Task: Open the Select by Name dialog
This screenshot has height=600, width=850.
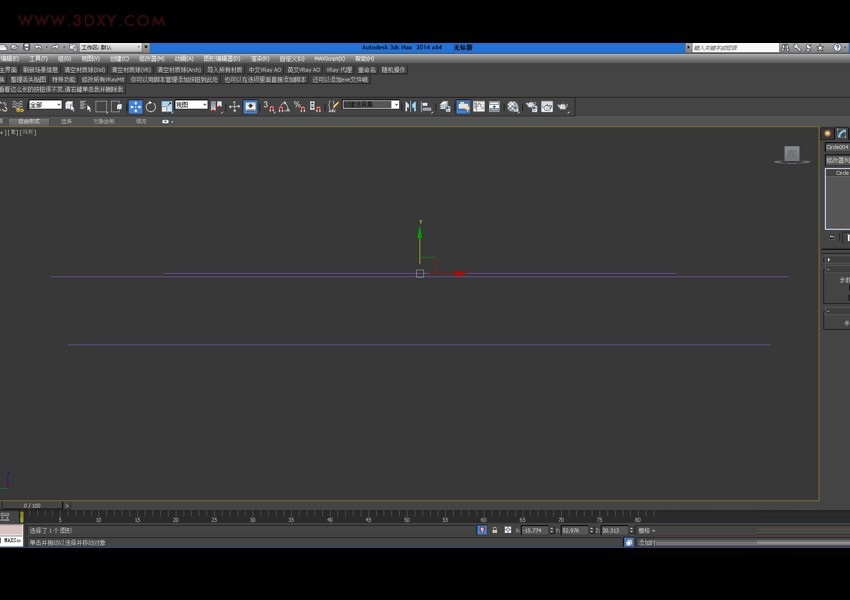Action: tap(85, 107)
